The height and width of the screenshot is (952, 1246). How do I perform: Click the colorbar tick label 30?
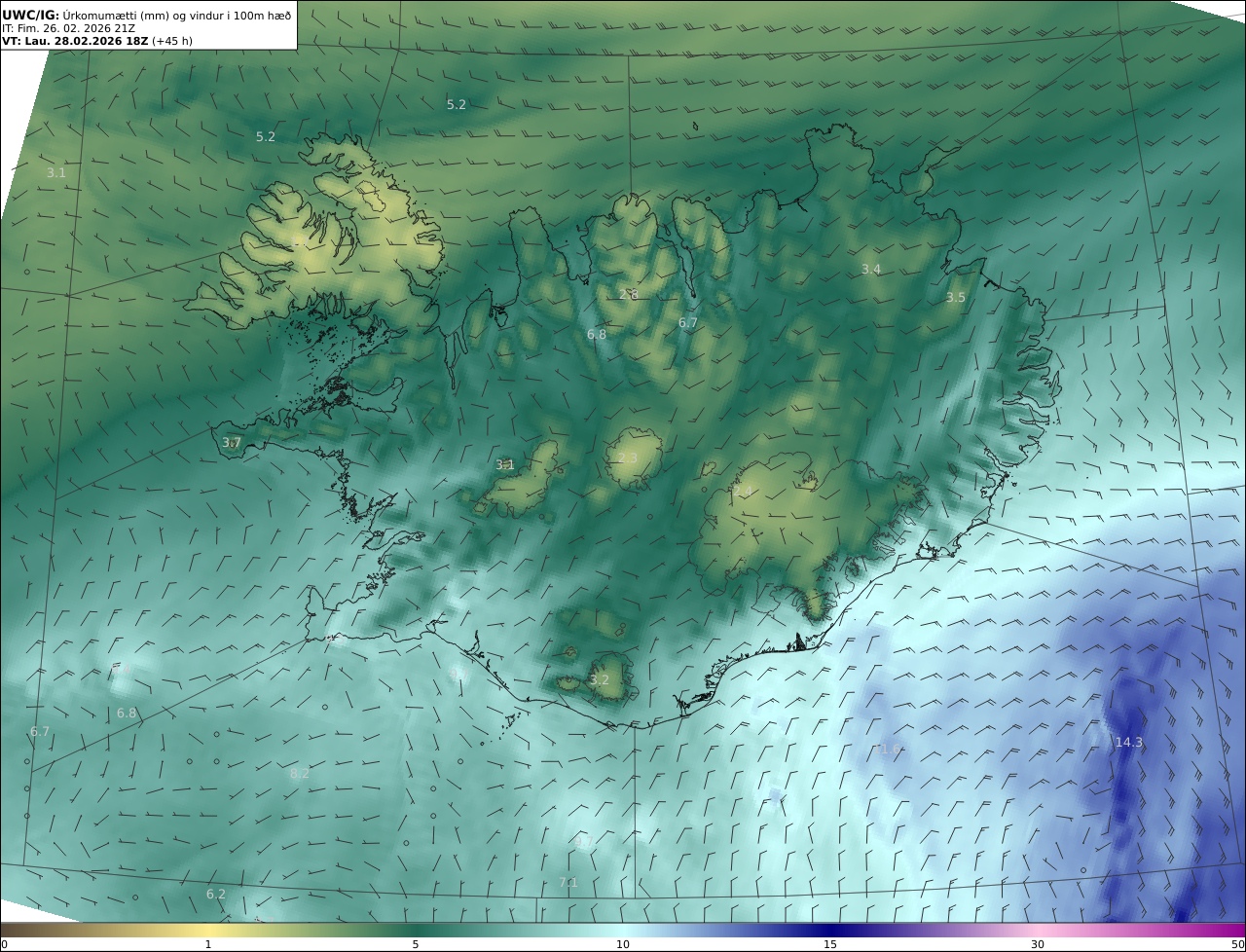pyautogui.click(x=1038, y=944)
